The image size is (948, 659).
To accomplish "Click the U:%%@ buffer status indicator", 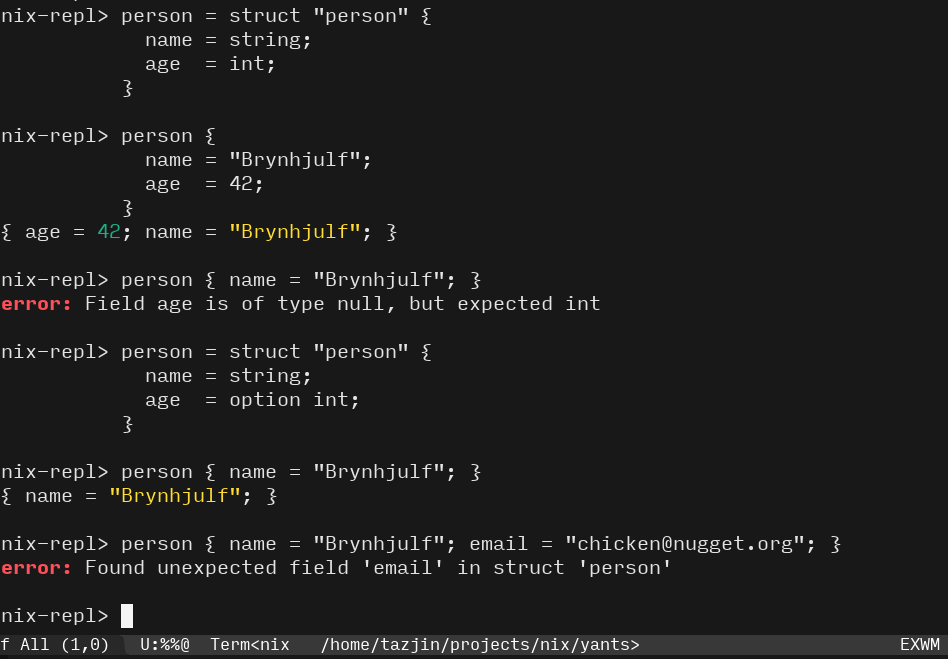I will pos(165,645).
